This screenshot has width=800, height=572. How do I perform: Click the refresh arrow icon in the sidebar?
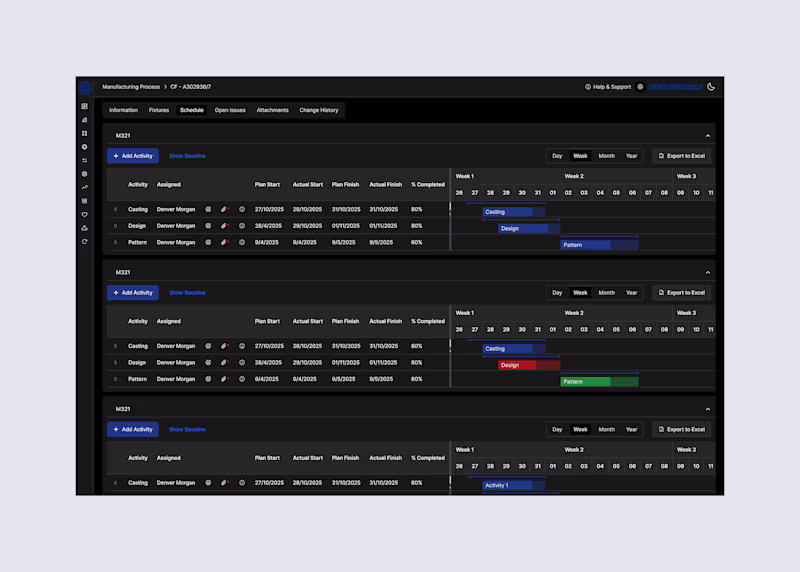coord(85,242)
